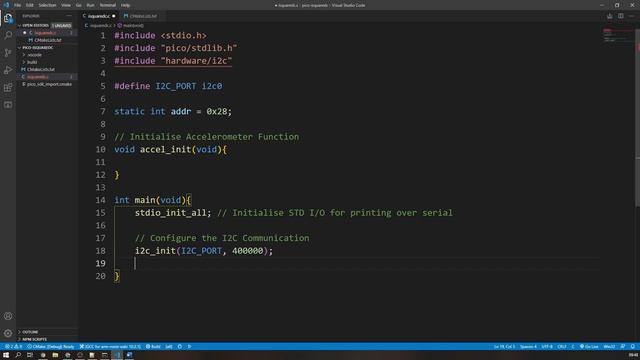Open the Run and Debug view
Screen dimensions: 640x360
pyautogui.click(x=8, y=70)
